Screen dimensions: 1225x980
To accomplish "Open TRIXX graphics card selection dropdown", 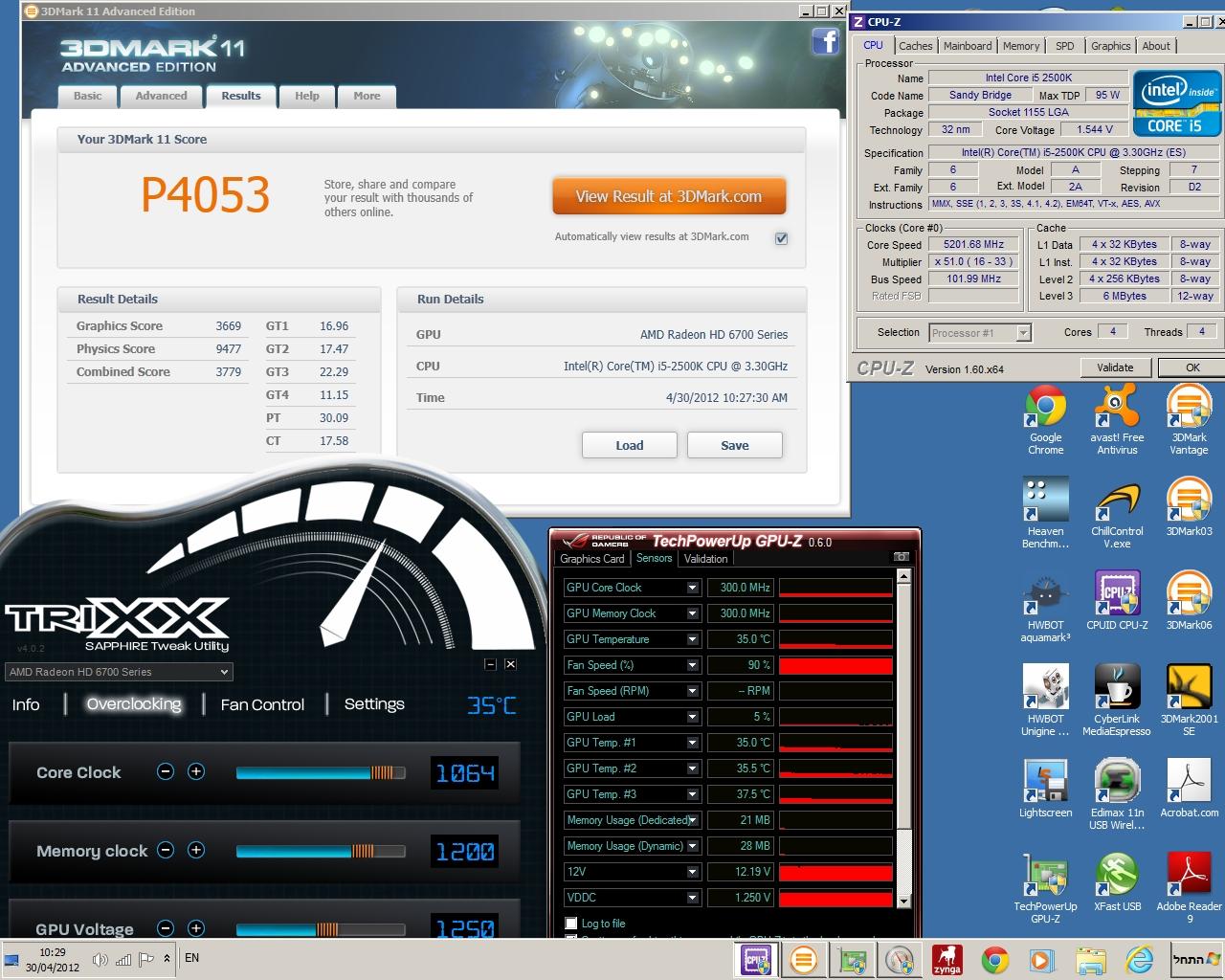I will [119, 672].
